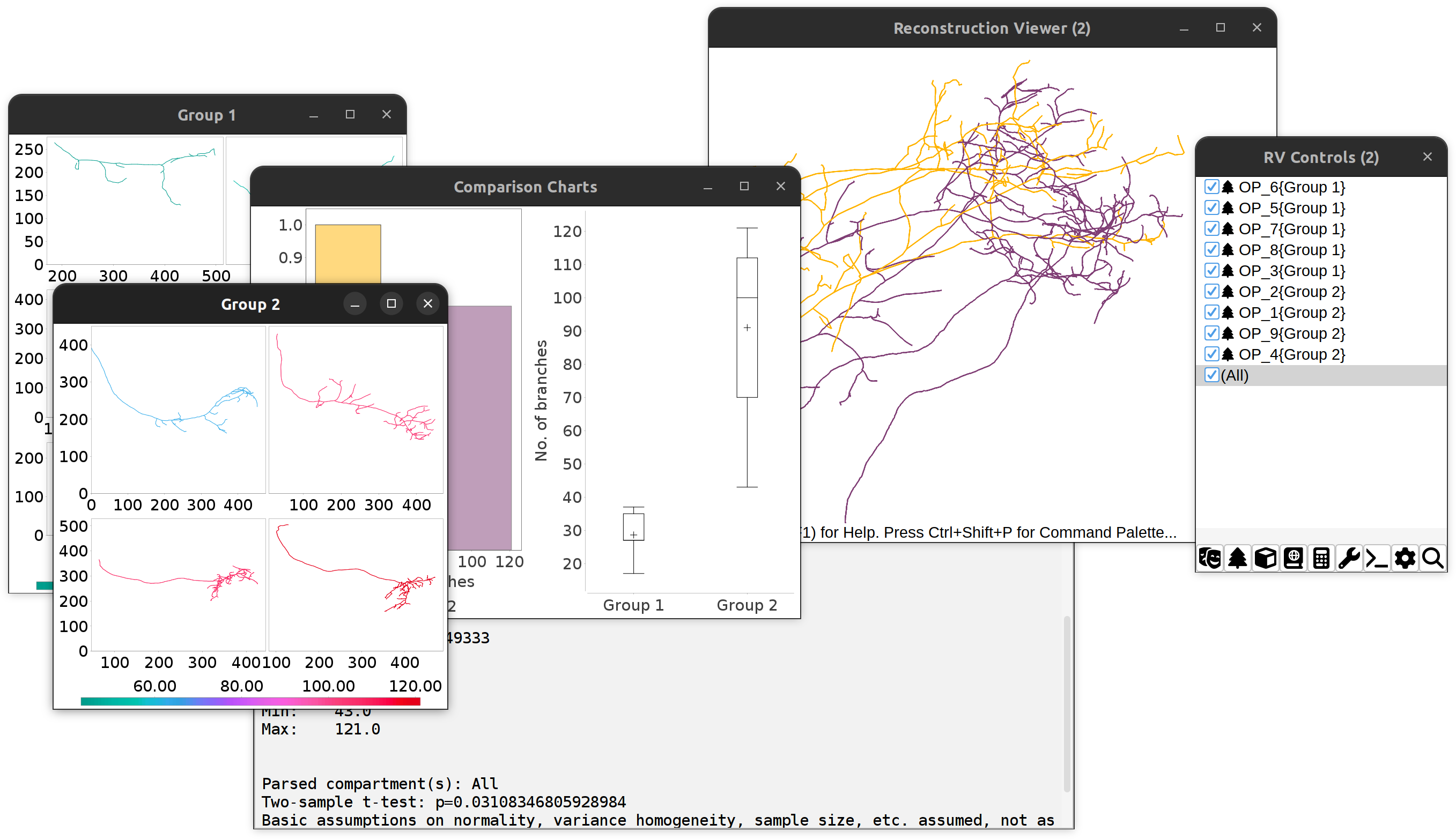This screenshot has width=1456, height=839.
Task: Click the tree icon beside OP_7{Group 1}
Action: 1228,229
